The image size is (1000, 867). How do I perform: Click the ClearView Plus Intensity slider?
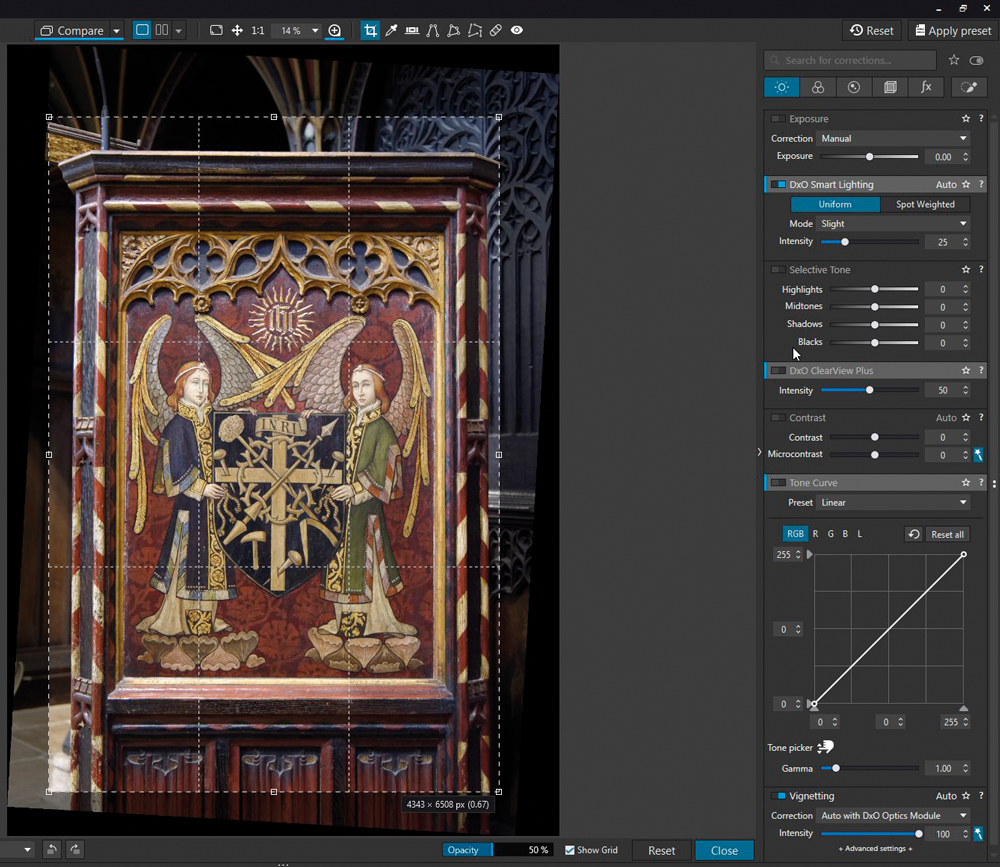click(x=869, y=390)
